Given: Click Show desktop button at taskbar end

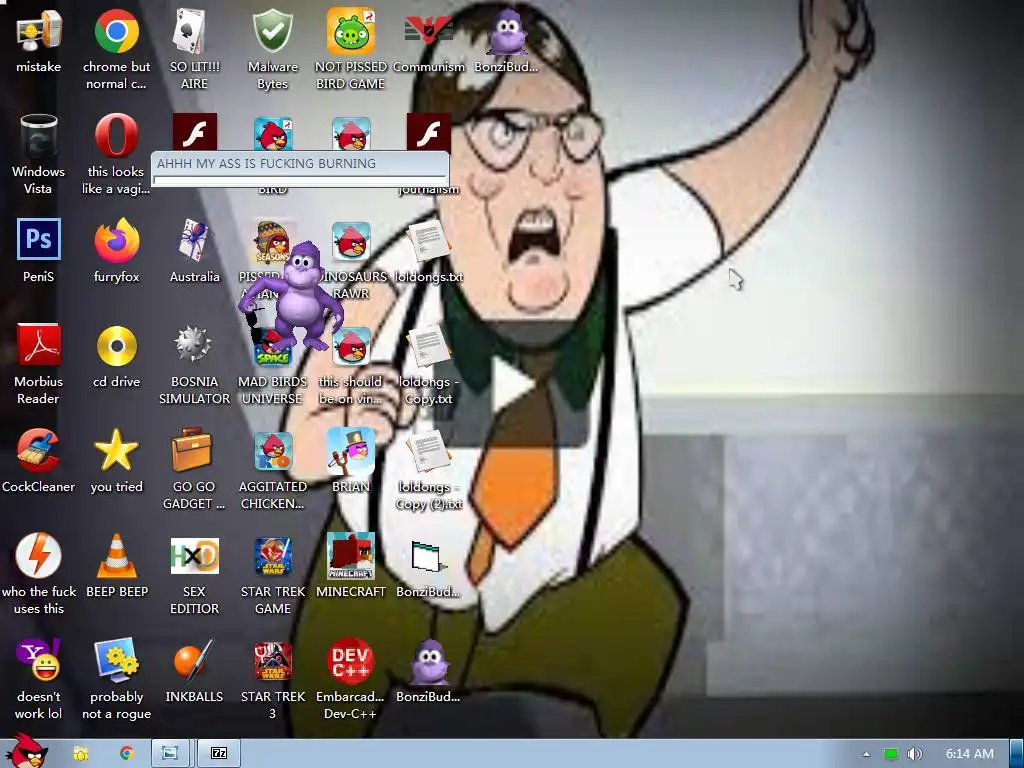Looking at the screenshot, I should [x=1017, y=754].
